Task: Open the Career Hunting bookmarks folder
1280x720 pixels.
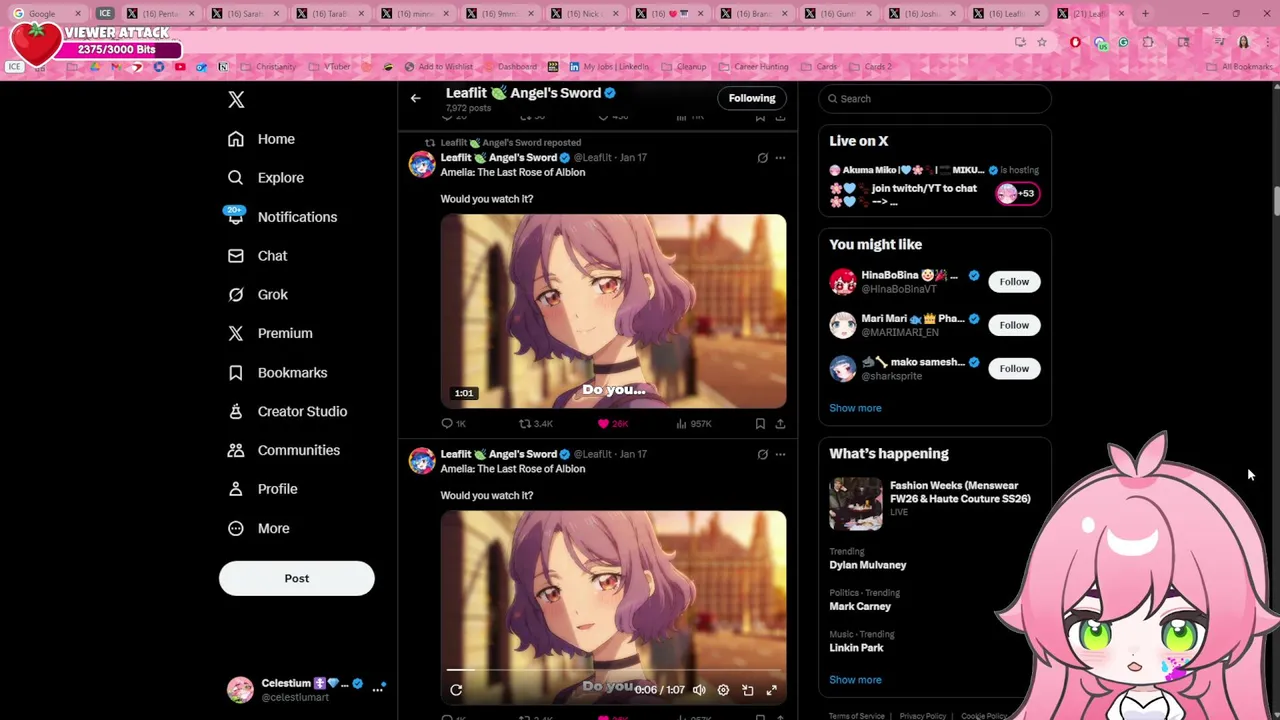Action: [752, 67]
